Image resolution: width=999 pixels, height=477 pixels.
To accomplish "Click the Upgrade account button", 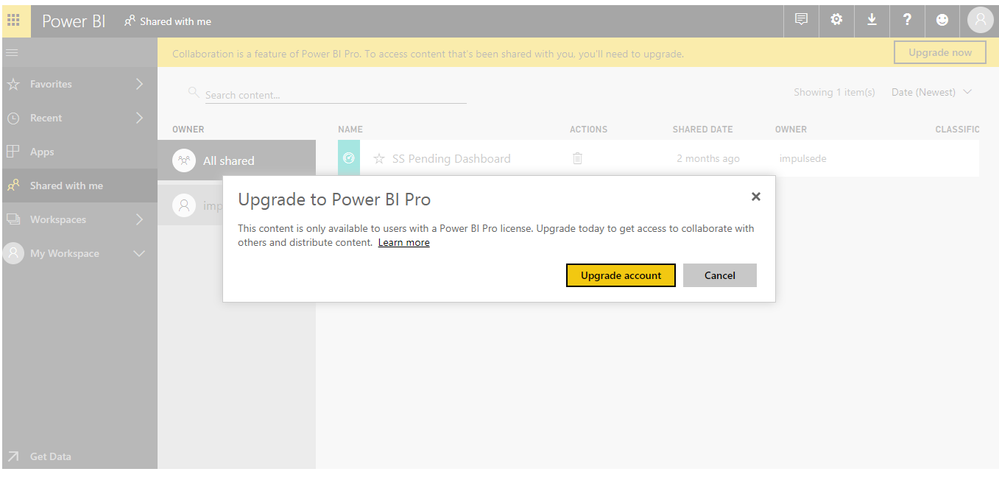I will pos(621,275).
